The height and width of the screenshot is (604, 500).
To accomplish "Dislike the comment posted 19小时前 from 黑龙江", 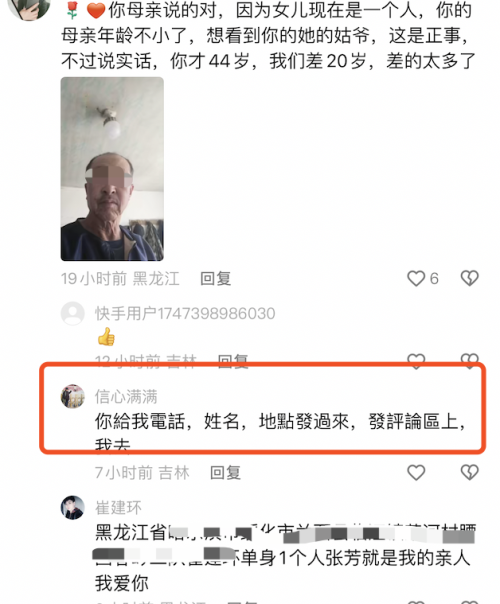I will [470, 278].
